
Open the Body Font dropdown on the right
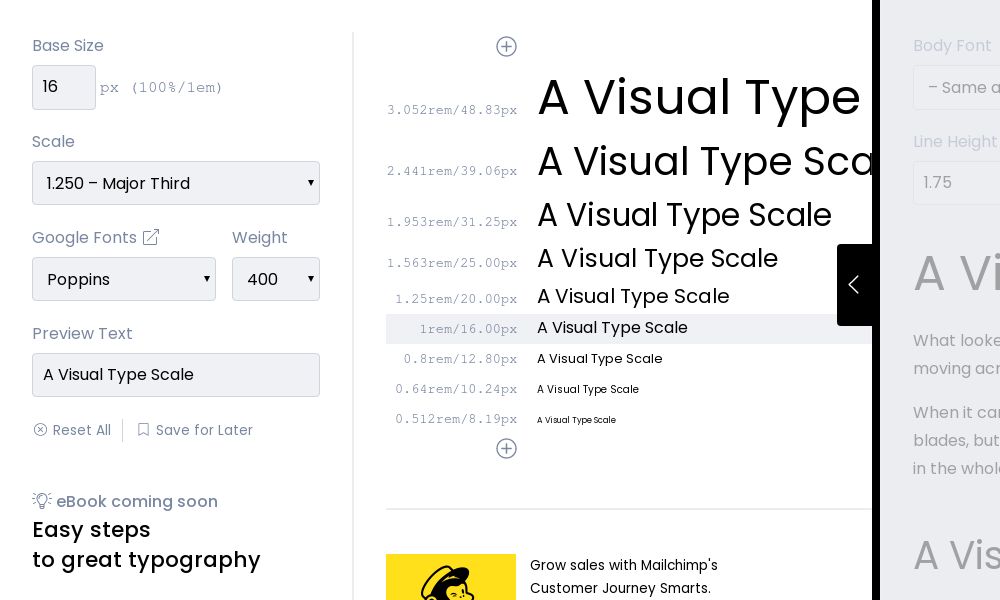point(960,87)
